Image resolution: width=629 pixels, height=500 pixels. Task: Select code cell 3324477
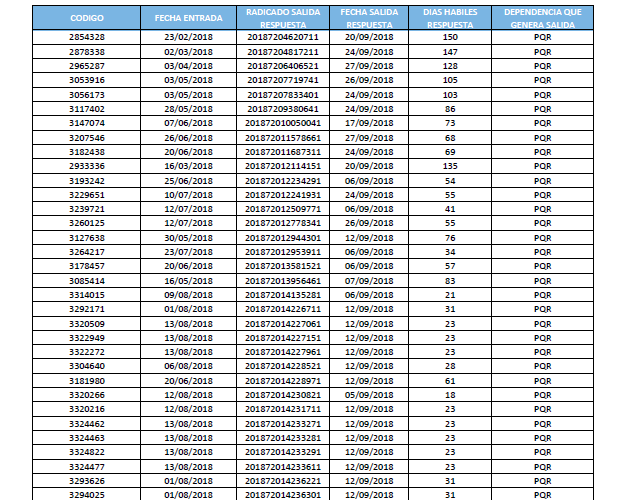(87, 467)
